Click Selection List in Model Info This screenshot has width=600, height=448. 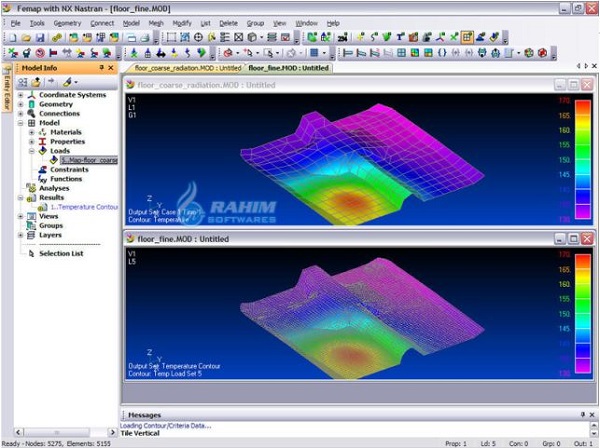click(x=61, y=254)
